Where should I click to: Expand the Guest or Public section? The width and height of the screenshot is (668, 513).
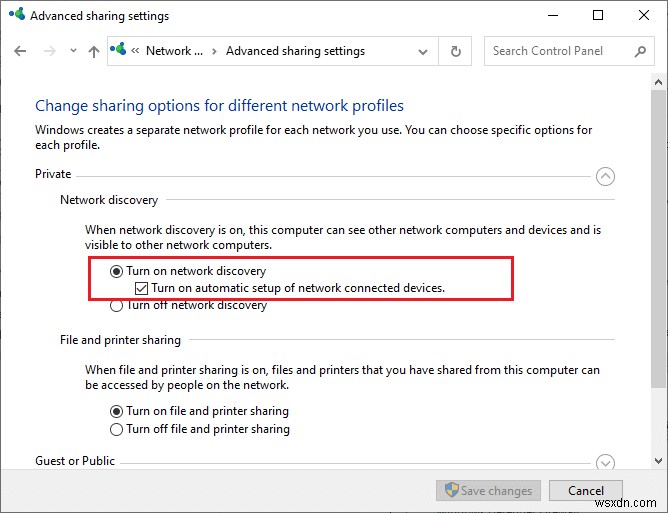pyautogui.click(x=605, y=462)
